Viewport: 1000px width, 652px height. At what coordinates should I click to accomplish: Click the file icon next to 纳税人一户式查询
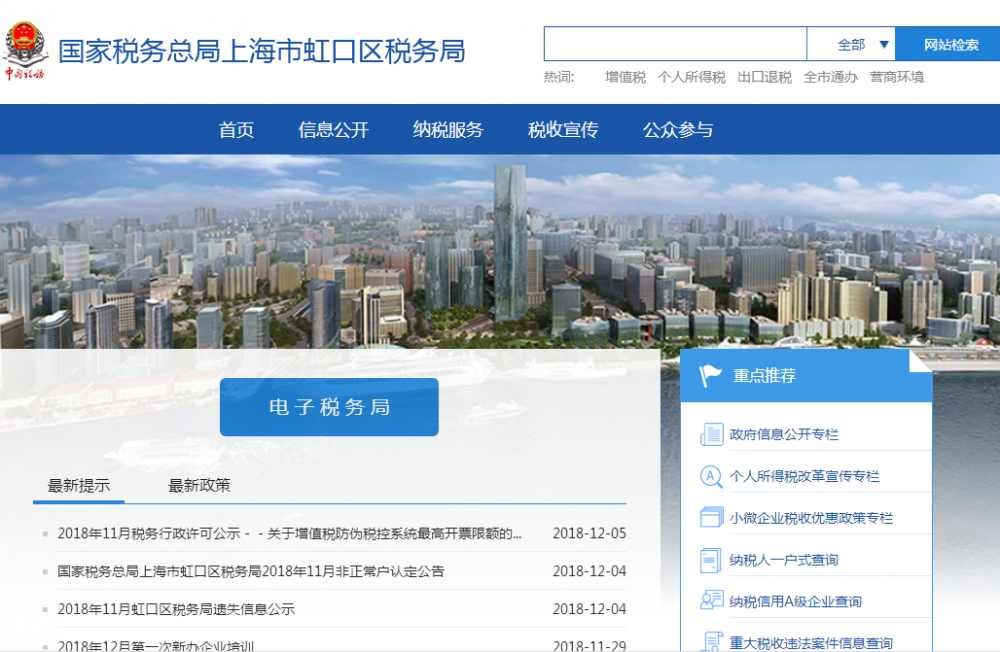[712, 560]
